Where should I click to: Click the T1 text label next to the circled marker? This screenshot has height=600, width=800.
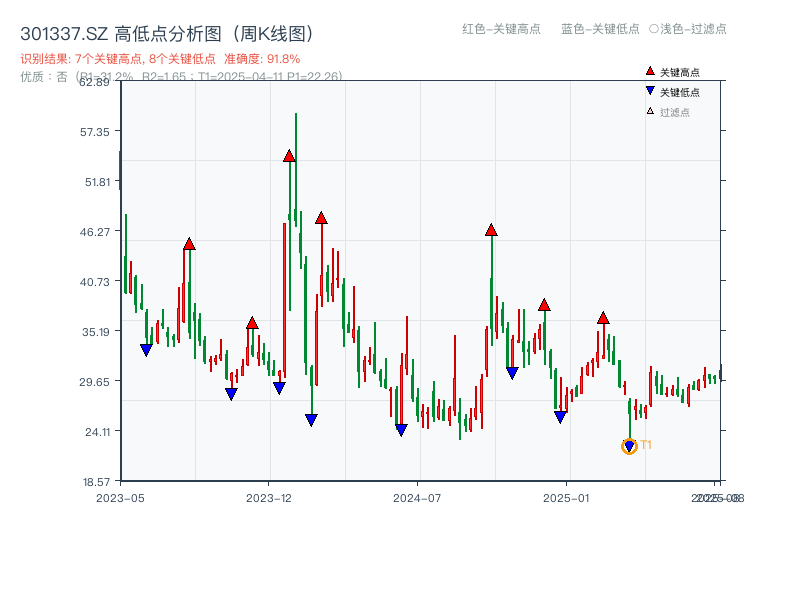(647, 443)
